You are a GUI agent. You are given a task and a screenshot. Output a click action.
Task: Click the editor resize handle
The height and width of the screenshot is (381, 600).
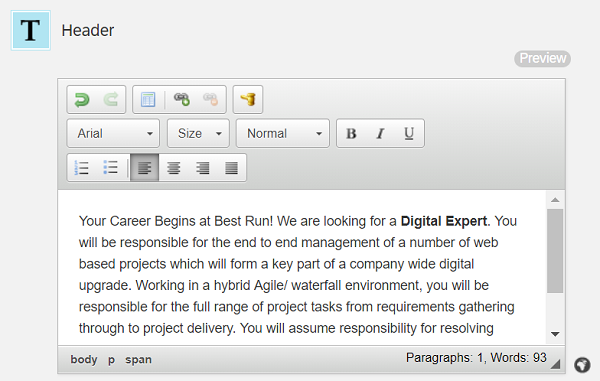[x=556, y=365]
